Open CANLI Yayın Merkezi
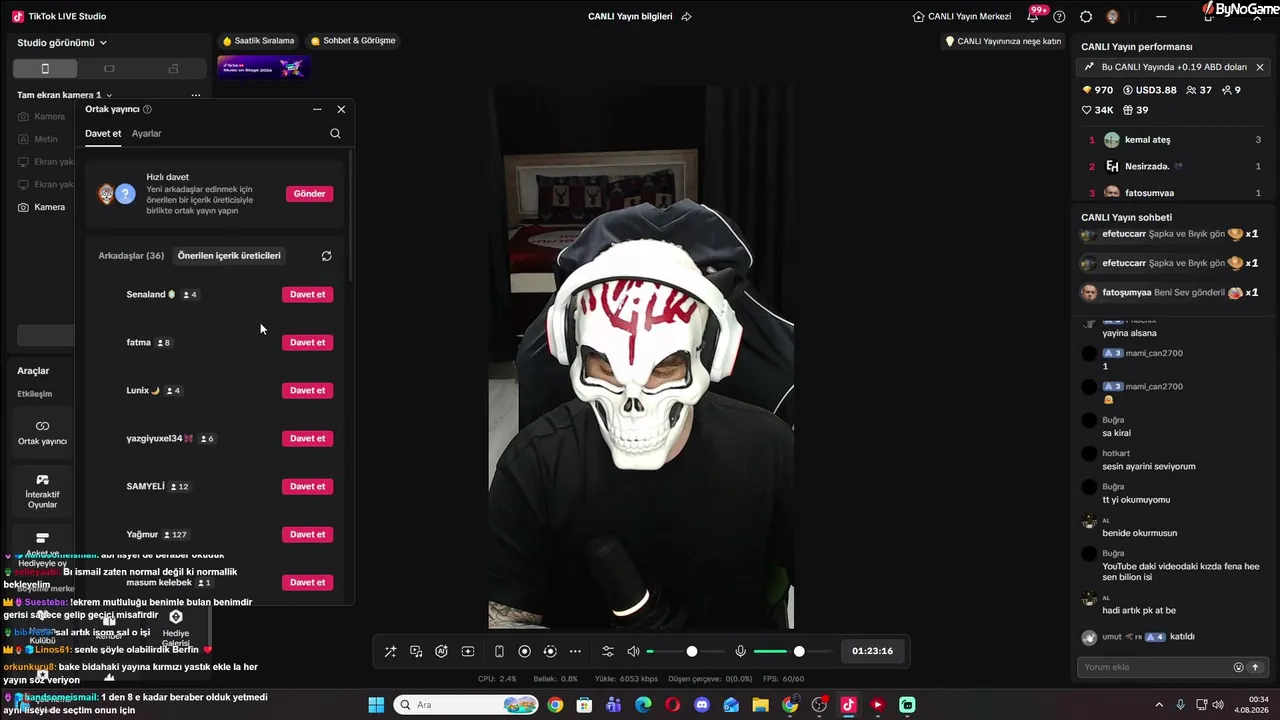This screenshot has height=720, width=1280. point(962,16)
